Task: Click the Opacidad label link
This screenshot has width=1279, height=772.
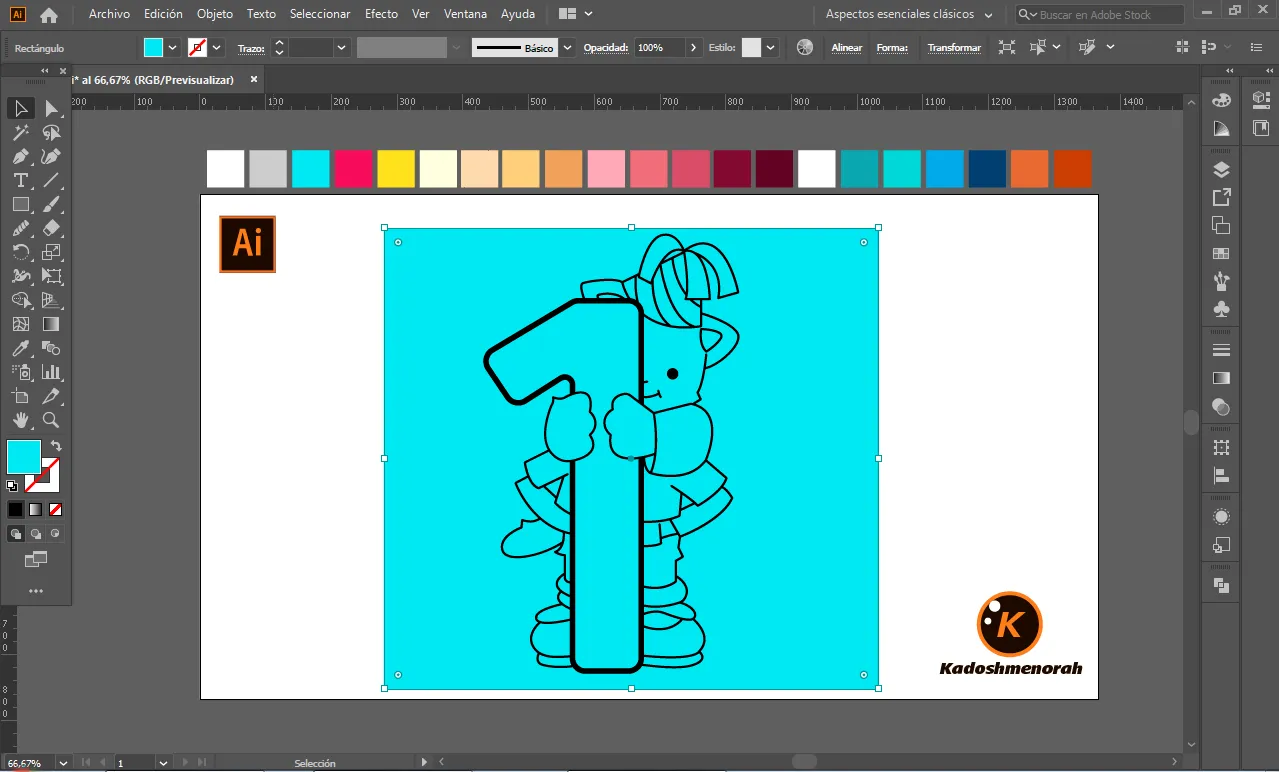Action: pos(606,48)
